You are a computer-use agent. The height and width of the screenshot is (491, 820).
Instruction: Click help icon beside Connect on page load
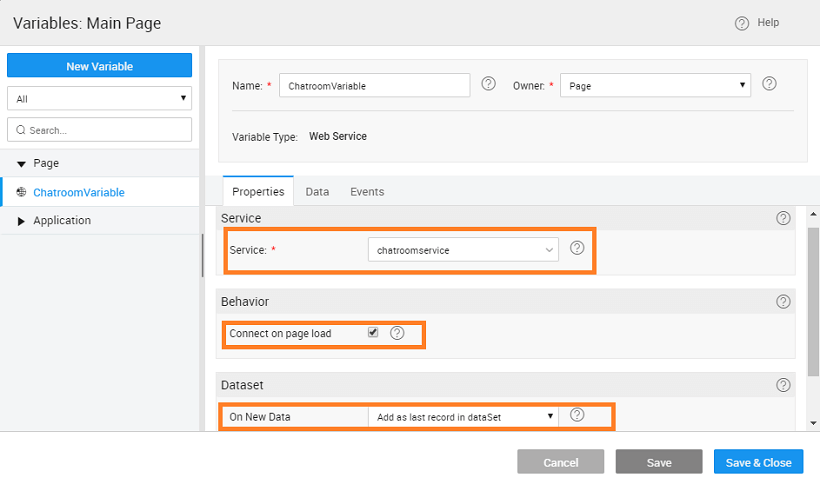coord(397,333)
